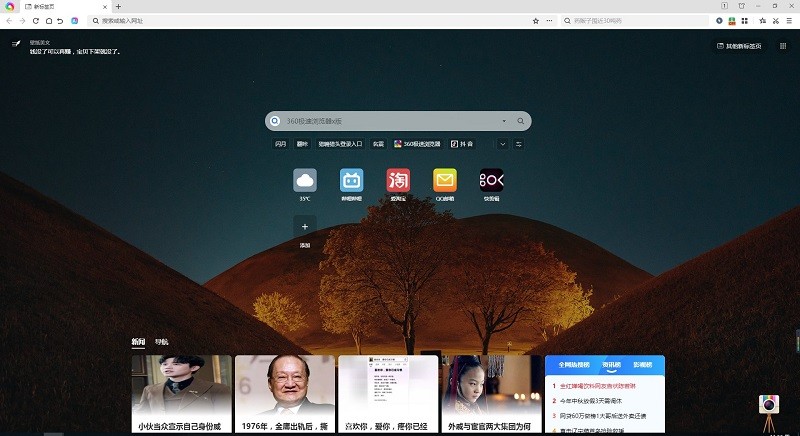Go forward with the forward arrow
This screenshot has height=436, width=800.
22,21
